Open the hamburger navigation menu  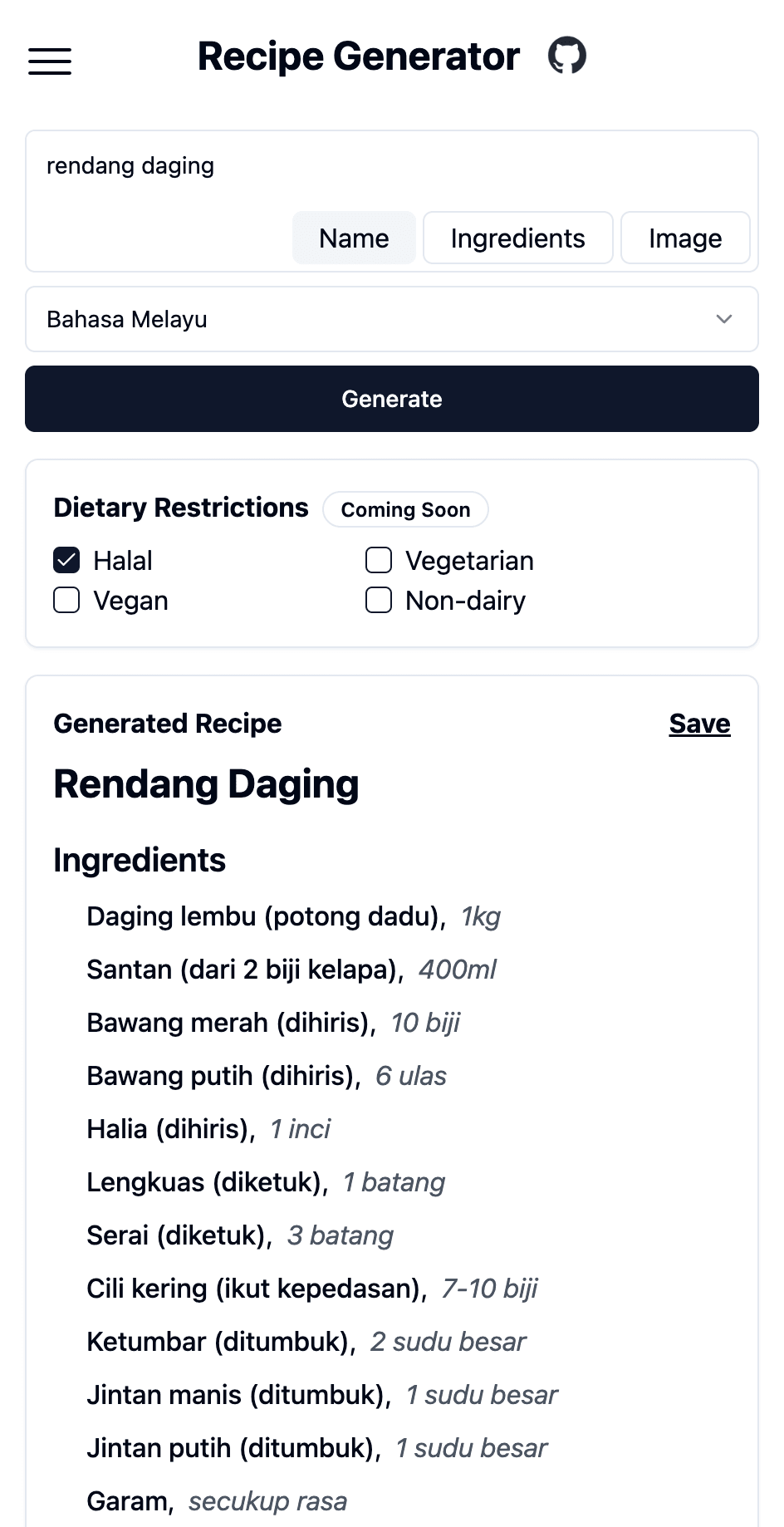click(x=50, y=61)
